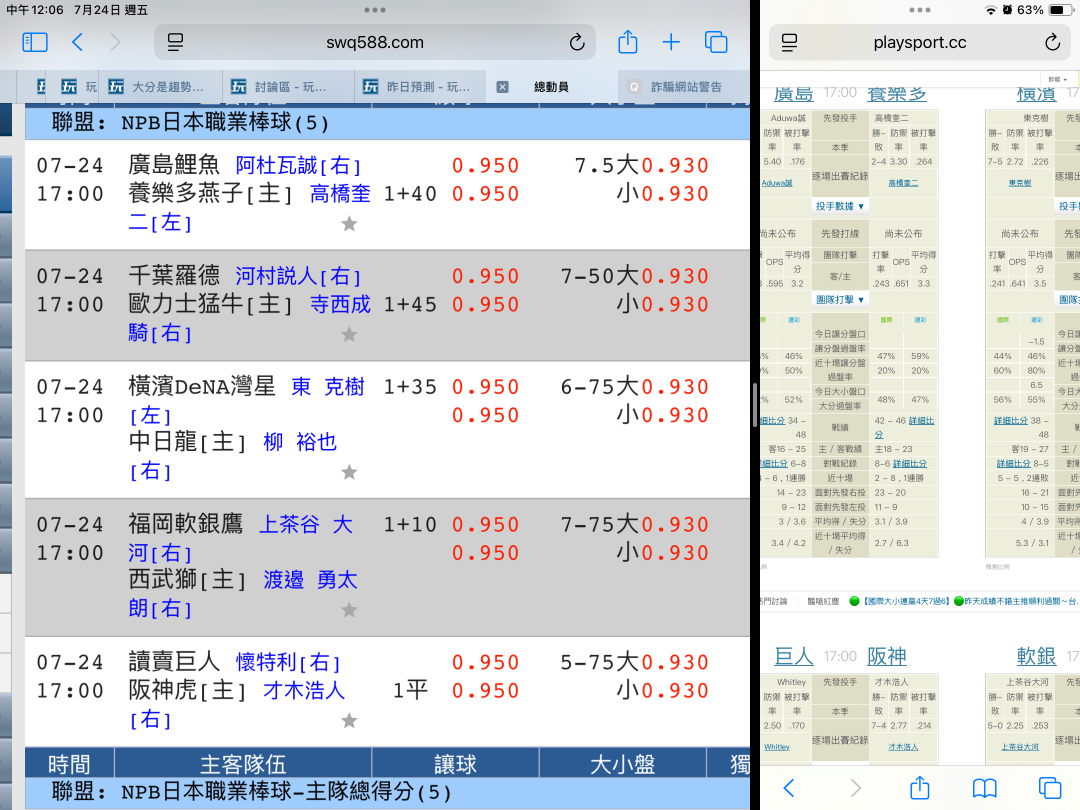Star the 廣島鯉魚 vs 養樂多燕子 game

(x=349, y=223)
